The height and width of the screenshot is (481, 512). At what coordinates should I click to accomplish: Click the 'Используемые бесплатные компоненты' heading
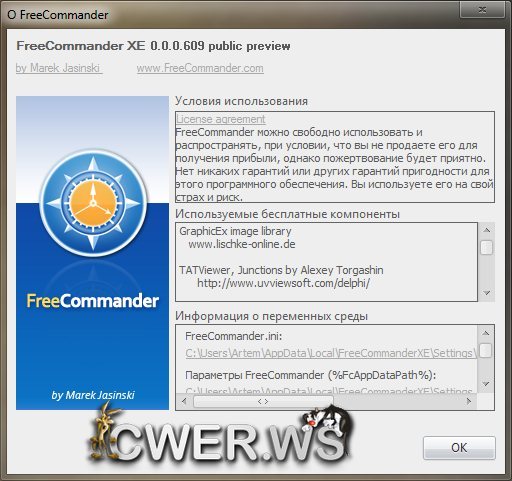coord(287,214)
